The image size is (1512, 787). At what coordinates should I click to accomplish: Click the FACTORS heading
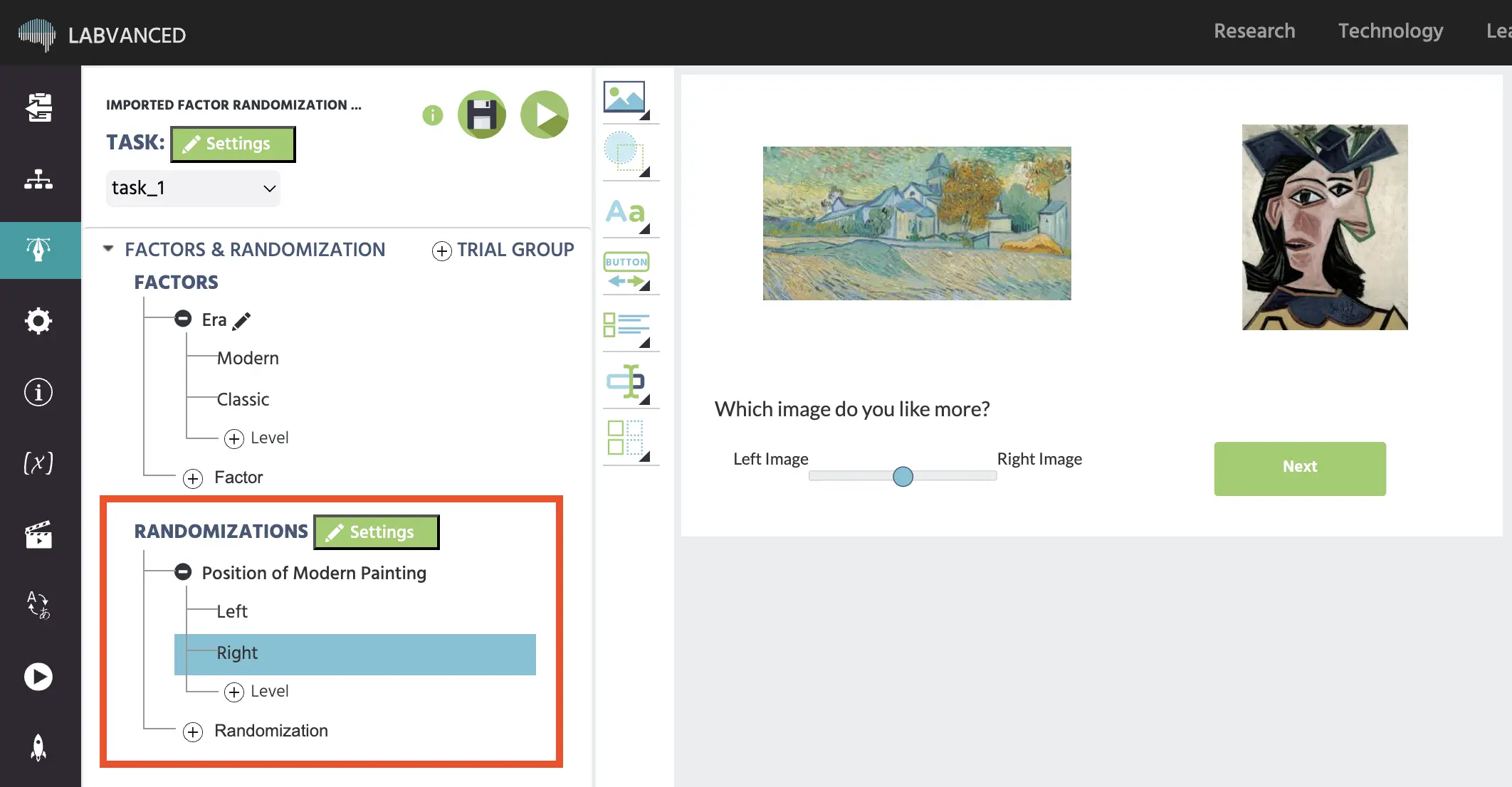point(177,282)
